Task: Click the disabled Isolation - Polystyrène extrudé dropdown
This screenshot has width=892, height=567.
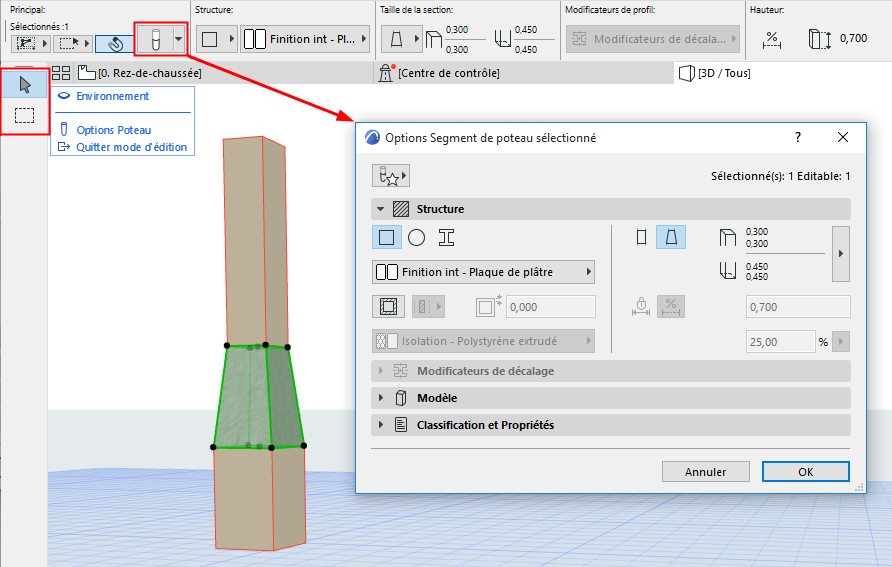Action: click(x=484, y=341)
